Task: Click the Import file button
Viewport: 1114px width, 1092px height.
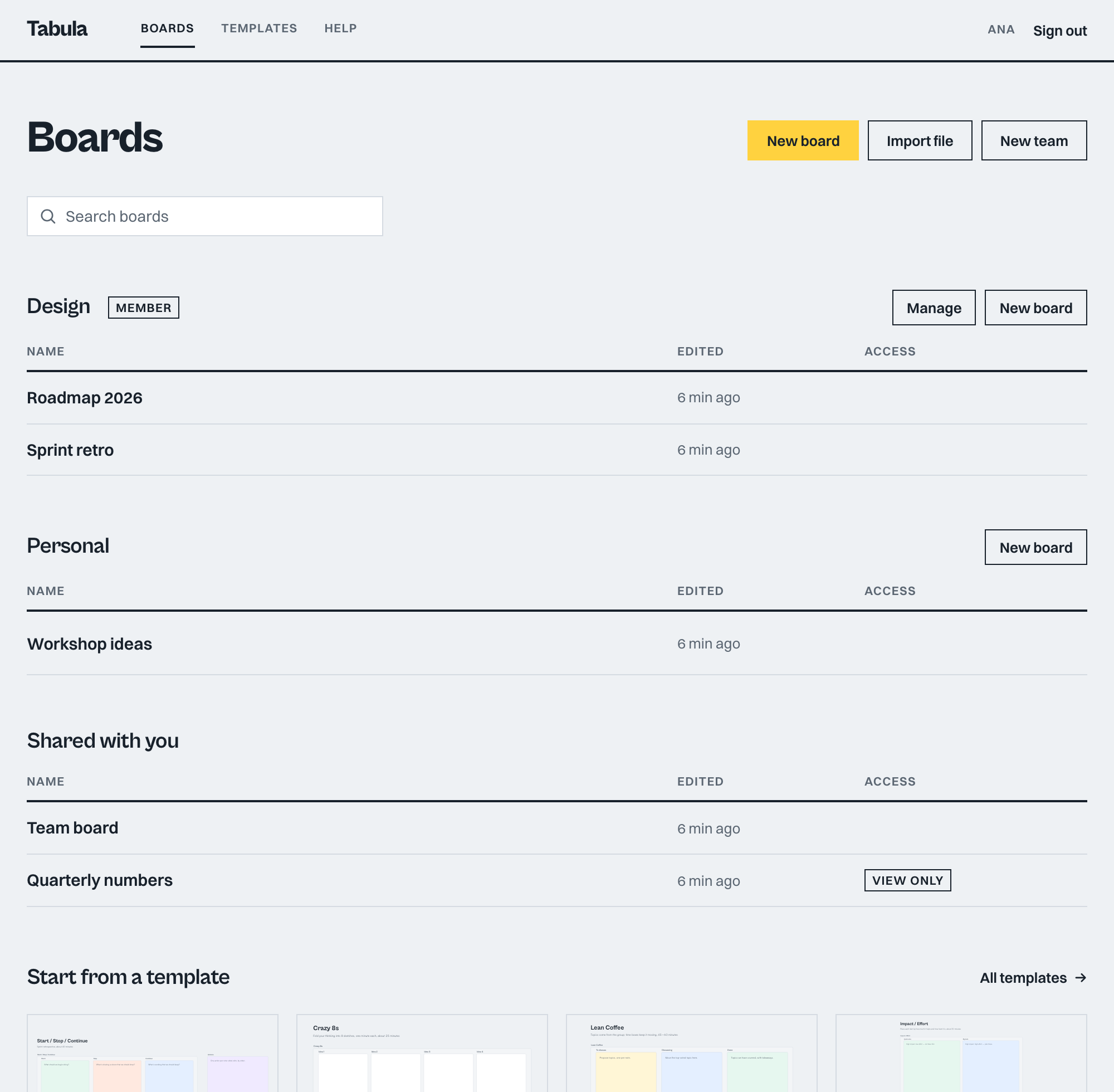Action: point(920,140)
